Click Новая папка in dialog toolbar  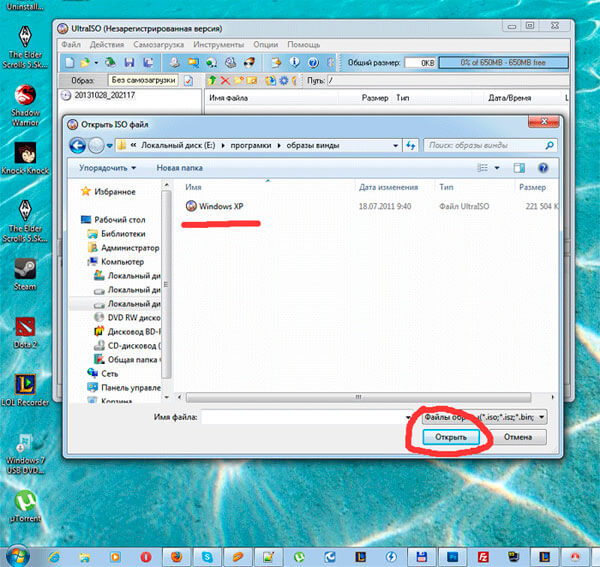pyautogui.click(x=179, y=168)
